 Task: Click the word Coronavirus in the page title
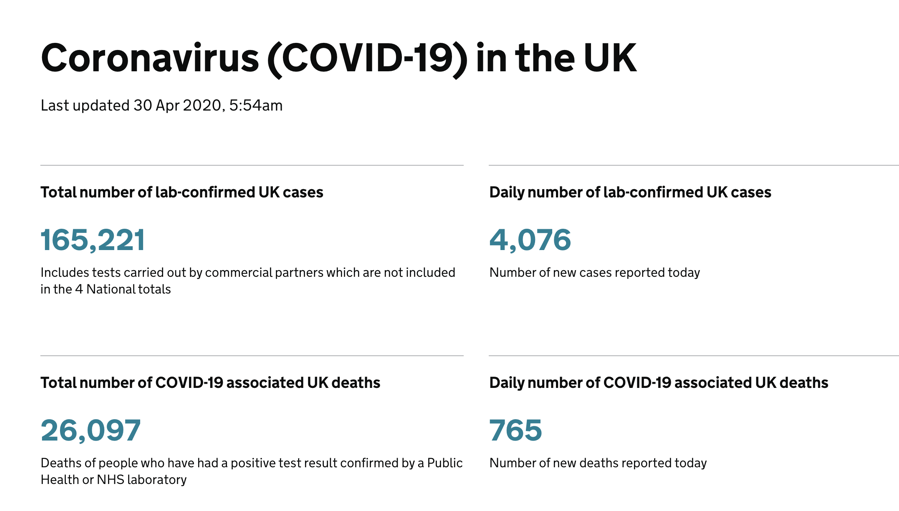(148, 58)
